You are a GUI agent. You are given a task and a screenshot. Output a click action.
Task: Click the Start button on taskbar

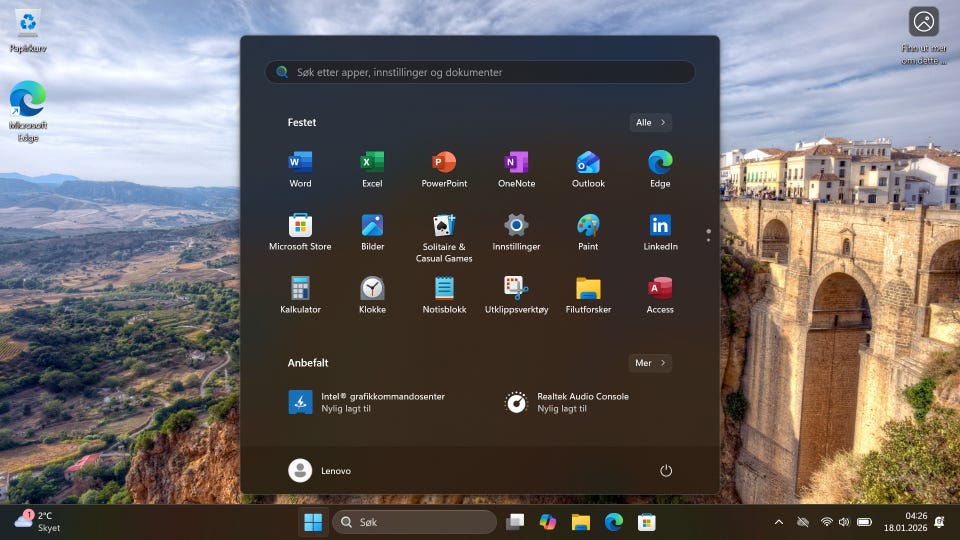313,522
